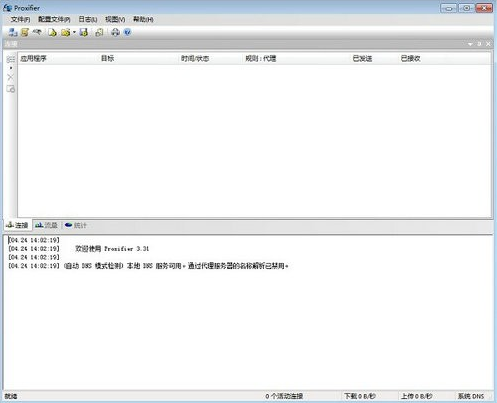Close the connections panel with X
497x403 pixels.
(x=488, y=44)
